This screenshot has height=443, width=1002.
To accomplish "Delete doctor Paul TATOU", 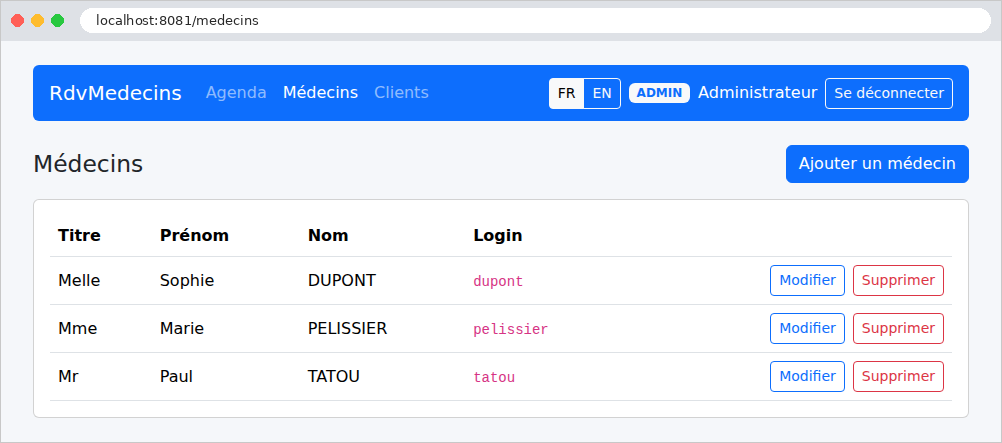I will (898, 377).
